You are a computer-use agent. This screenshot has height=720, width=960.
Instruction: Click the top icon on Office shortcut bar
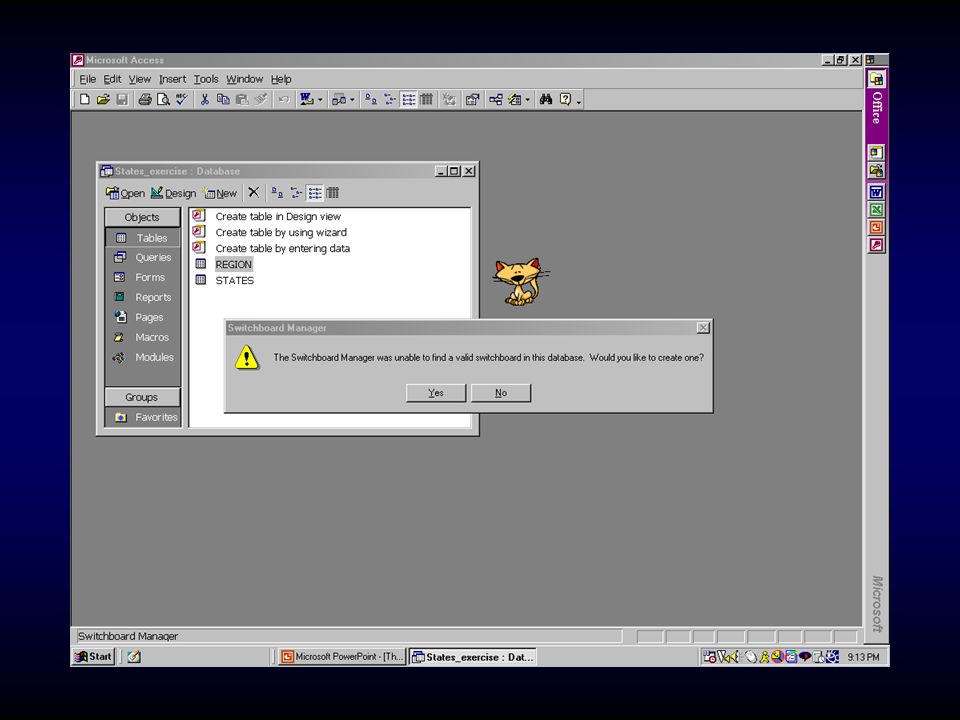click(876, 79)
